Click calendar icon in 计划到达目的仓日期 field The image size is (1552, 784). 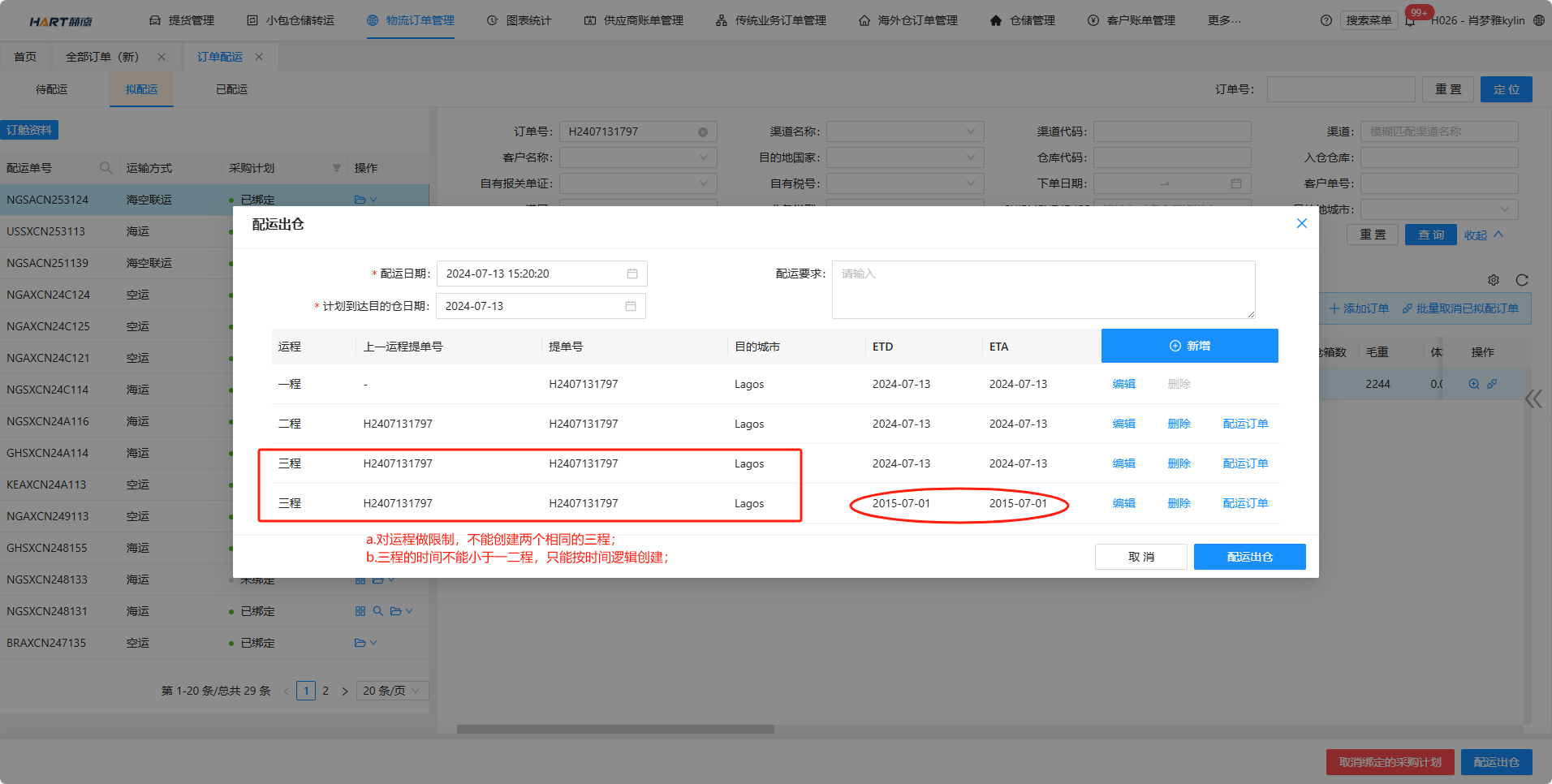(x=630, y=306)
